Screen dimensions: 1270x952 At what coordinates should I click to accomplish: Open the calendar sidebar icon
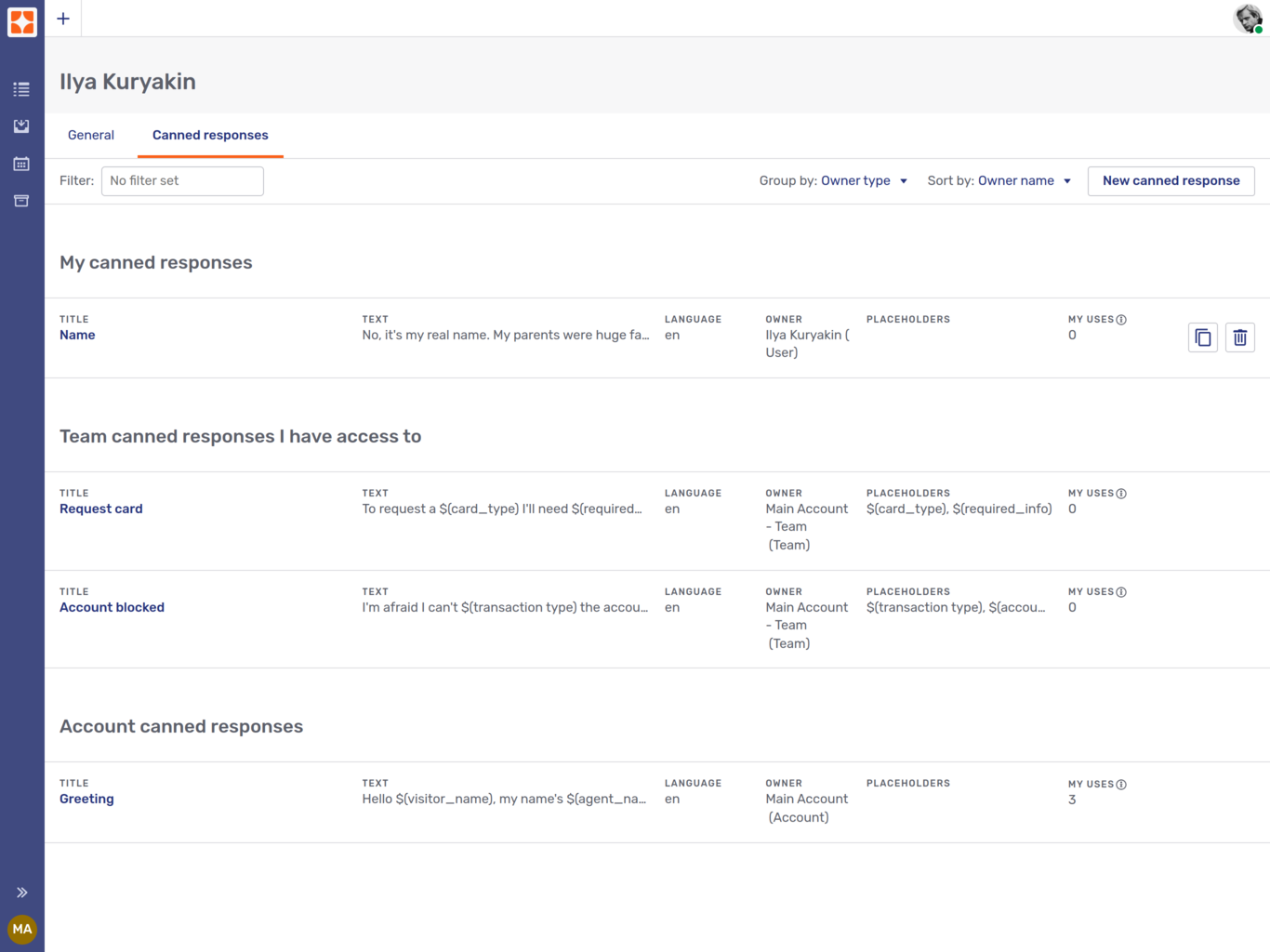coord(21,164)
